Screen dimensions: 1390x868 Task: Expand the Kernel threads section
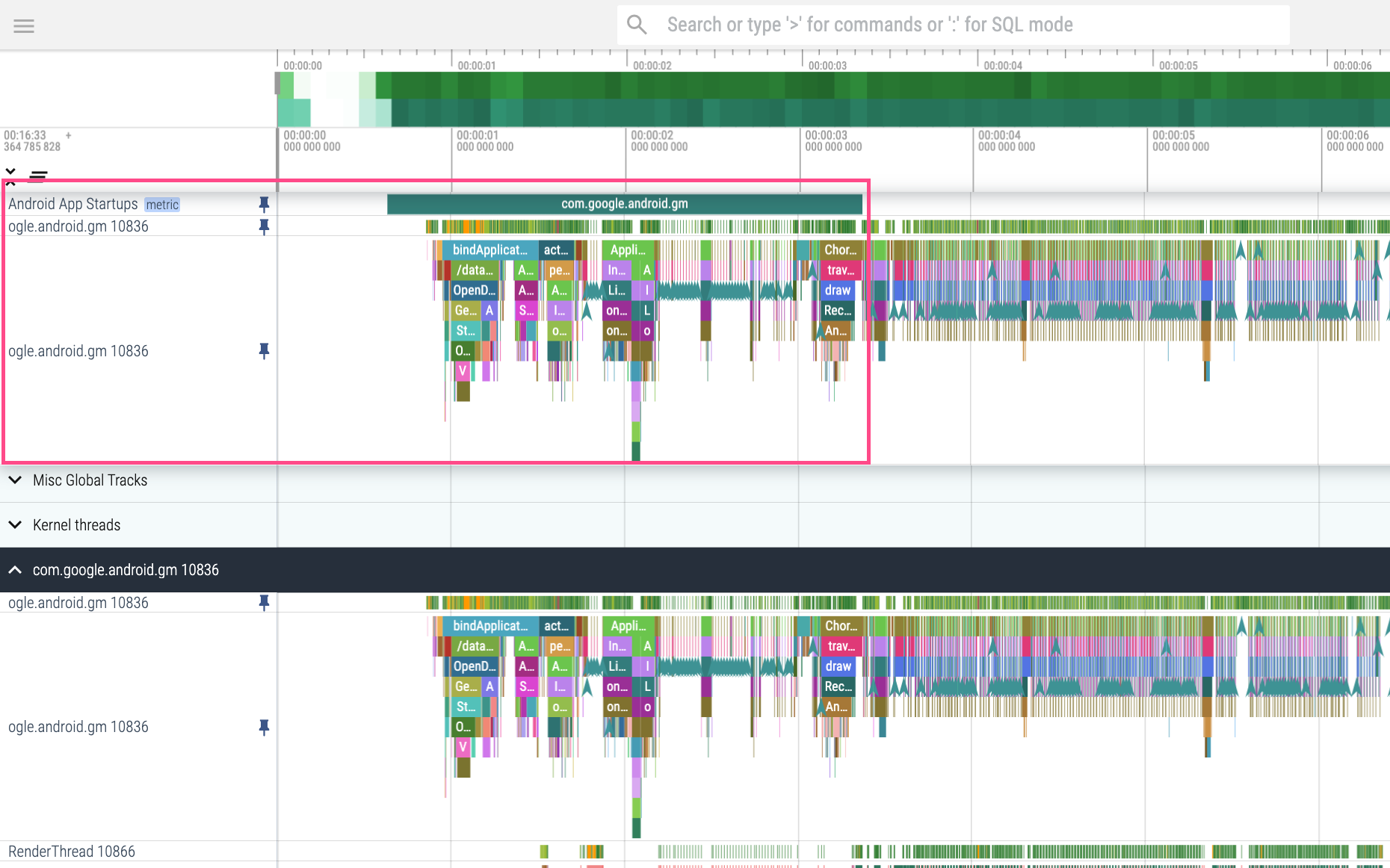pyautogui.click(x=16, y=524)
